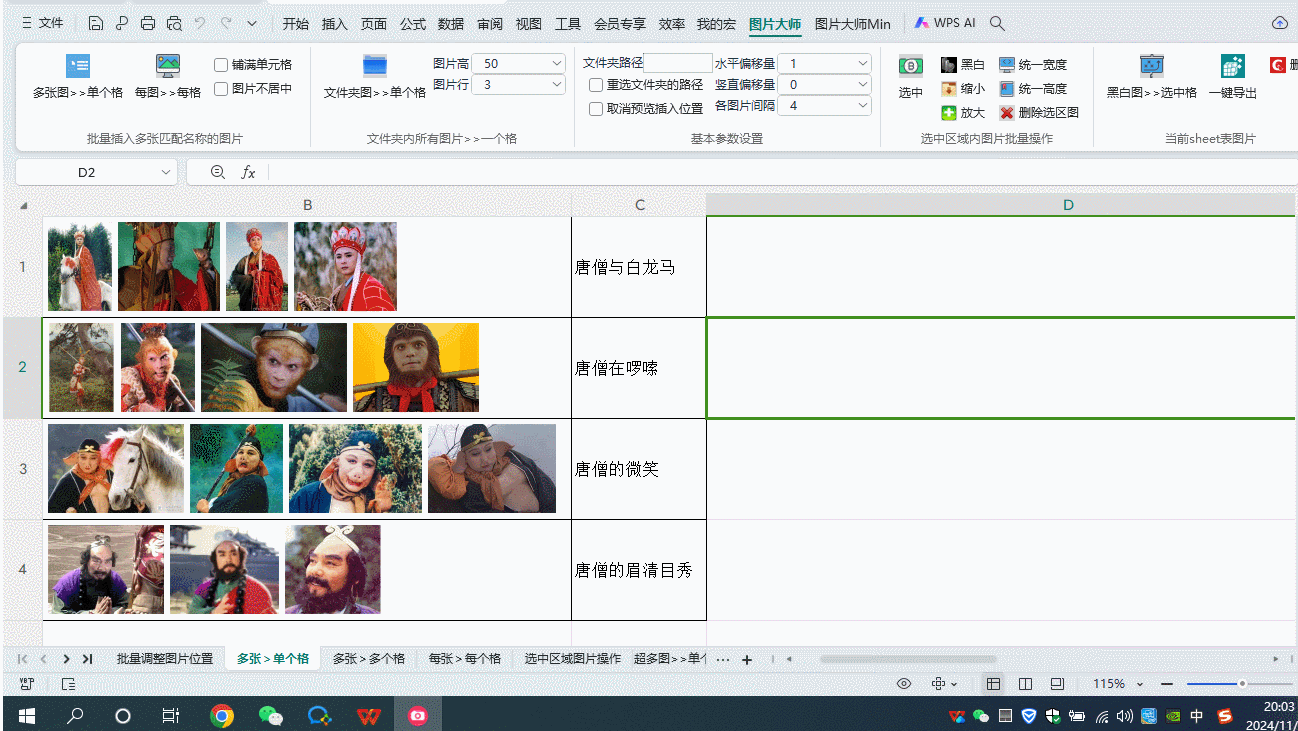Screen dimensions: 1298x731
Task: Switch to the 插入 ribbon tab
Action: pyautogui.click(x=335, y=24)
